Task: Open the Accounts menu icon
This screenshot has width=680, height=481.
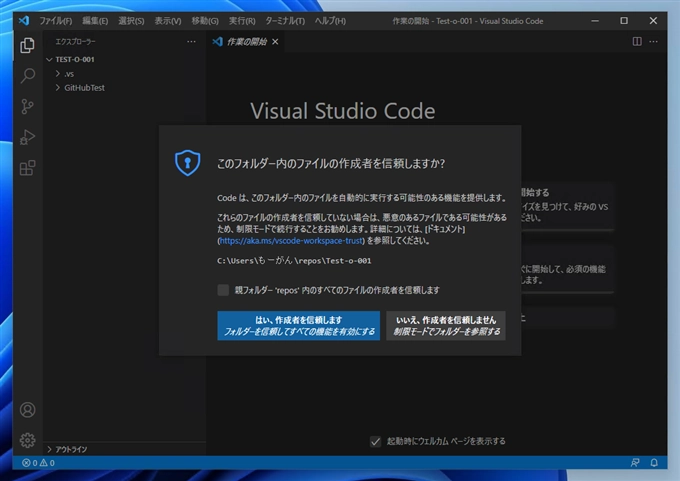Action: coord(27,410)
